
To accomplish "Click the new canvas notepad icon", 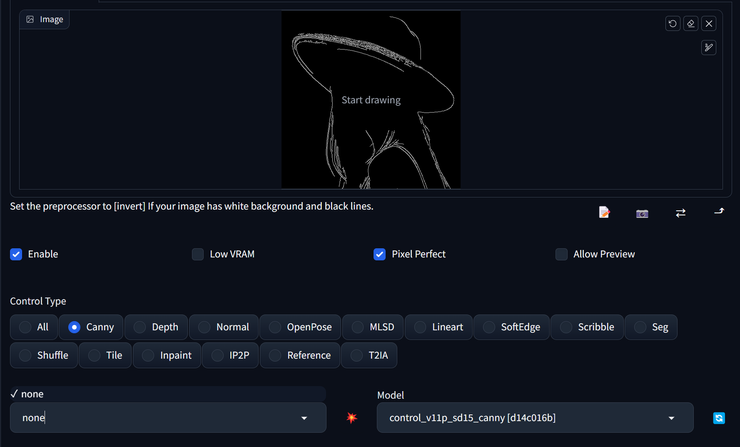I will point(604,212).
